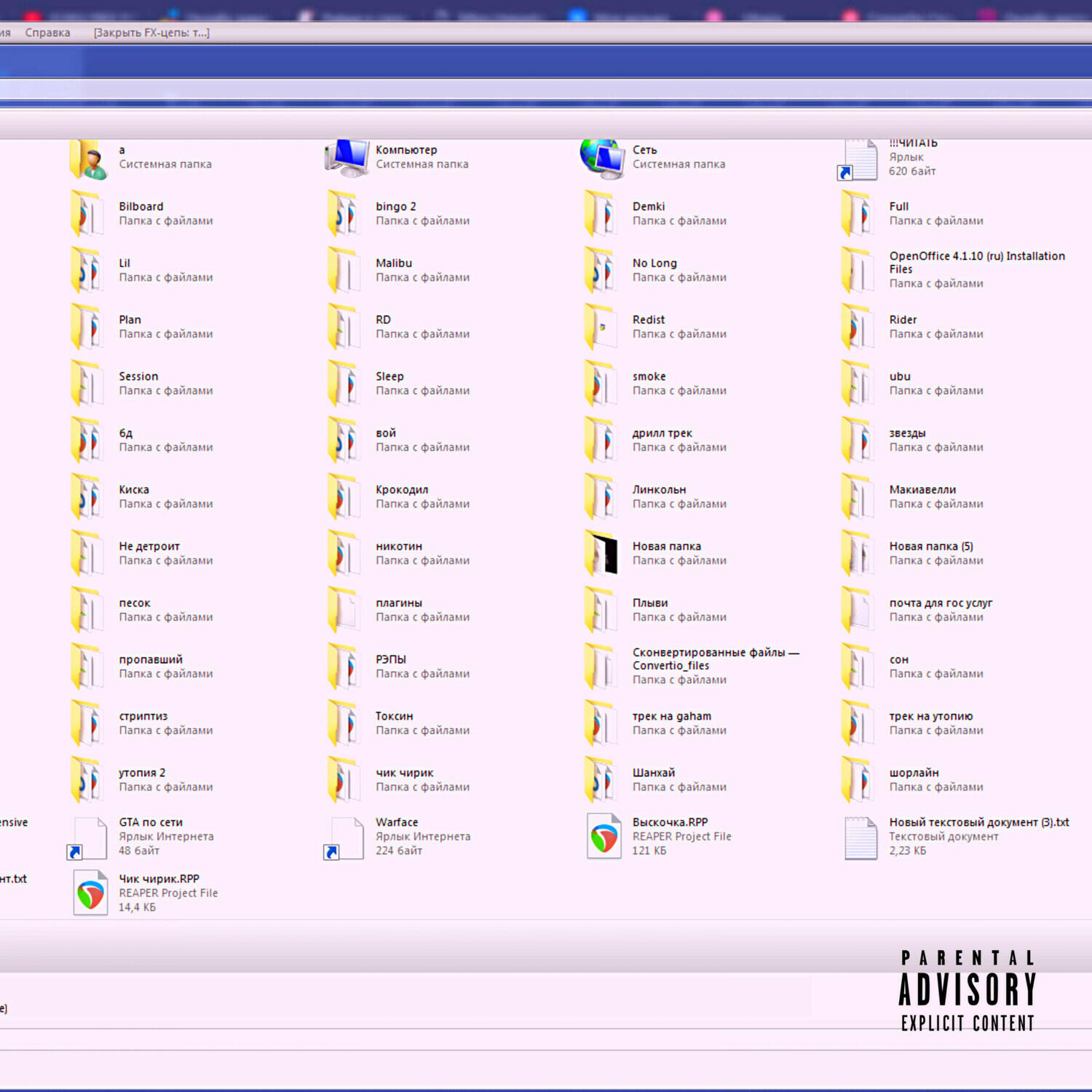Screen dimensions: 1092x1092
Task: Select the Сеть network globe icon
Action: coord(603,157)
